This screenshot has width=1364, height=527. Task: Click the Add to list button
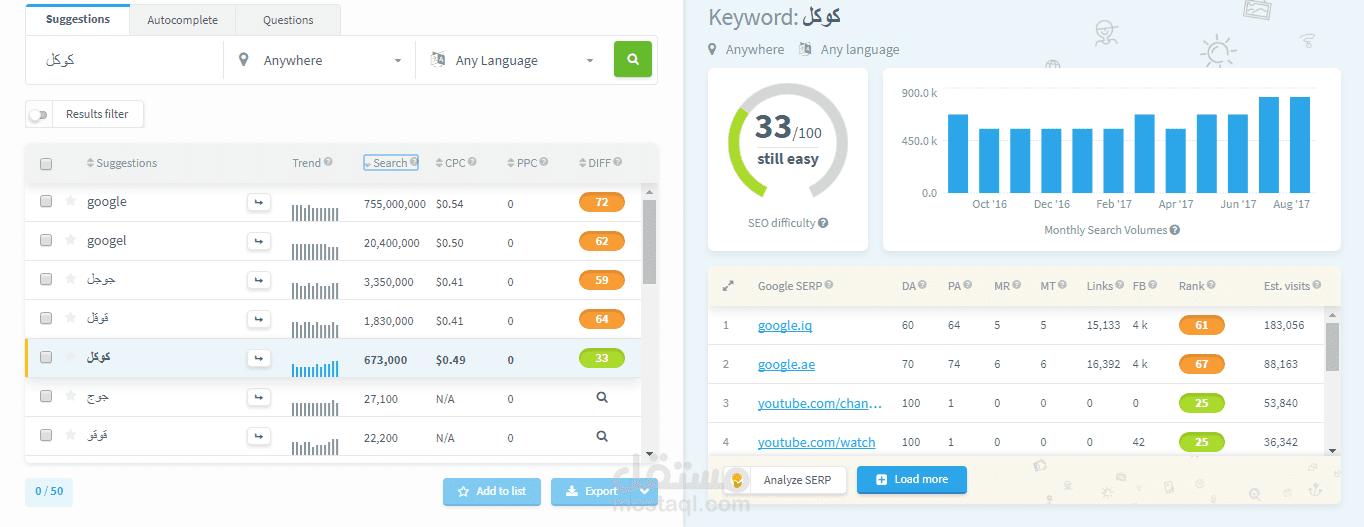492,491
